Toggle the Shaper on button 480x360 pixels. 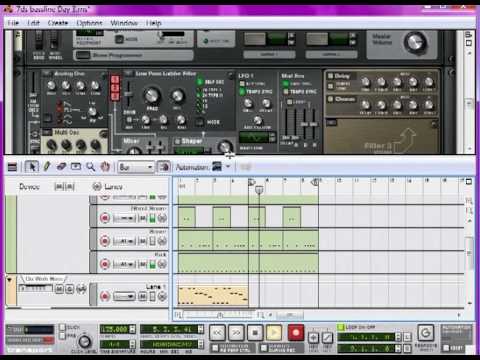tap(178, 141)
